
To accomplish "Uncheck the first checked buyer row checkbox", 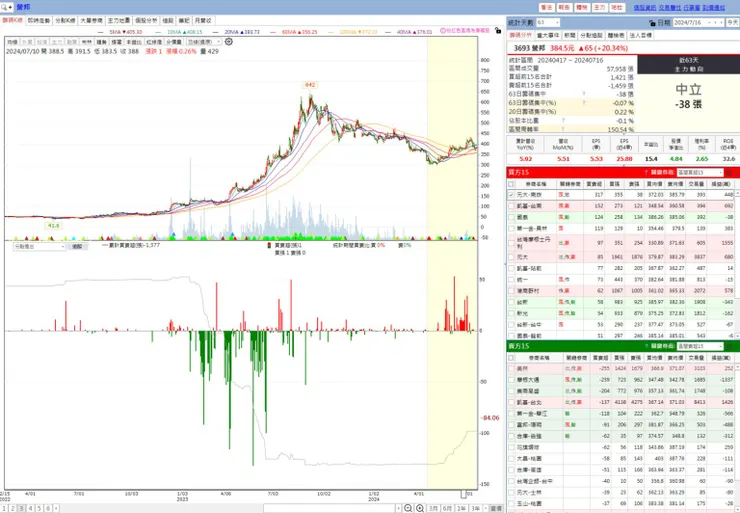I will point(511,195).
